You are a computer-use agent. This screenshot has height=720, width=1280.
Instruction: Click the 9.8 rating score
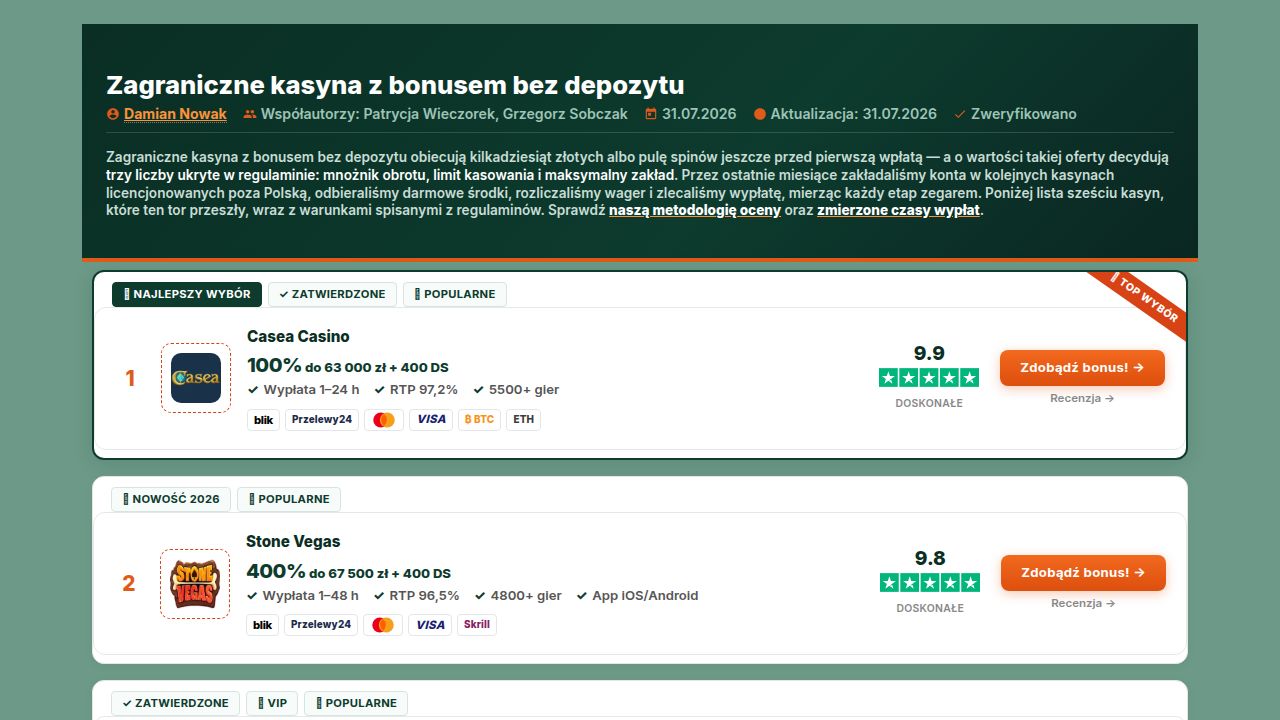930,558
